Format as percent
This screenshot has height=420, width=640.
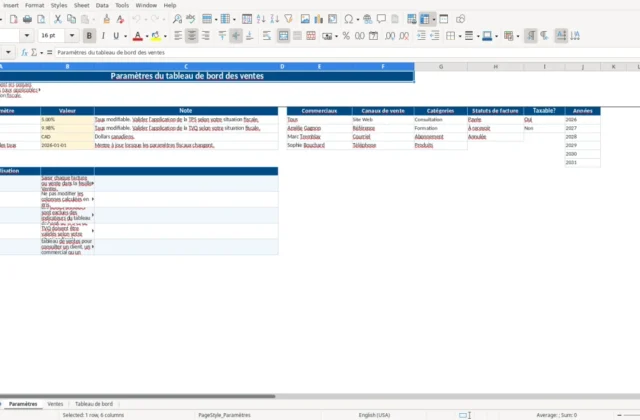pos(346,36)
